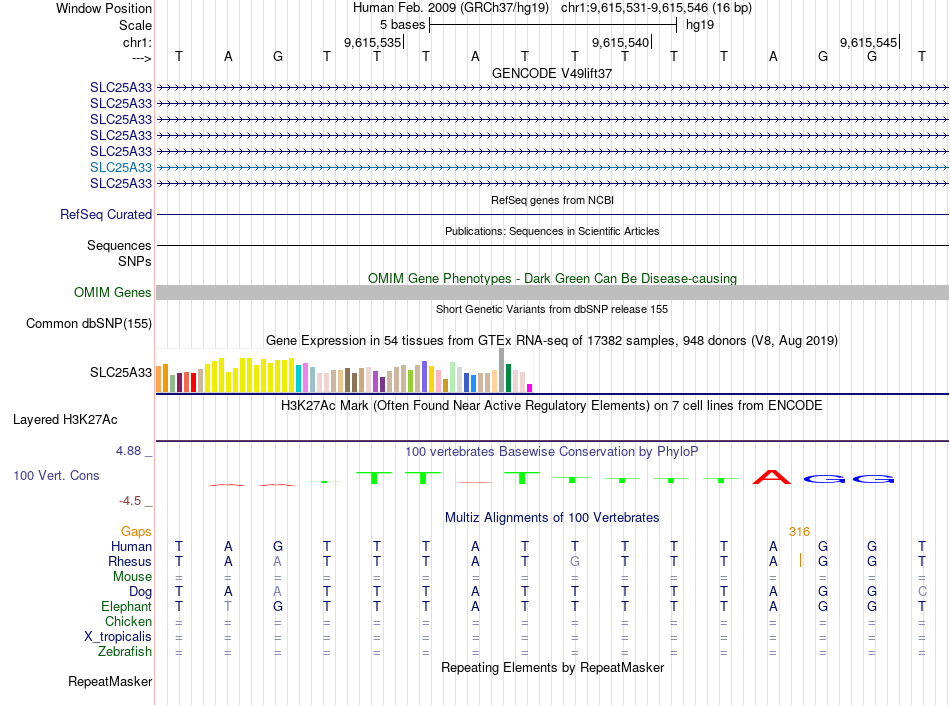Select the Elephant alignment row label
This screenshot has width=950, height=705.
(127, 606)
